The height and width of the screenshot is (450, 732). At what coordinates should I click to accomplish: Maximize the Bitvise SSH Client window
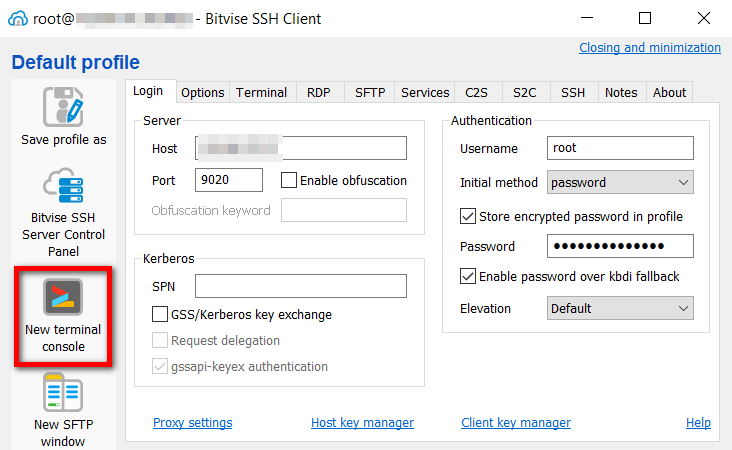tap(645, 18)
